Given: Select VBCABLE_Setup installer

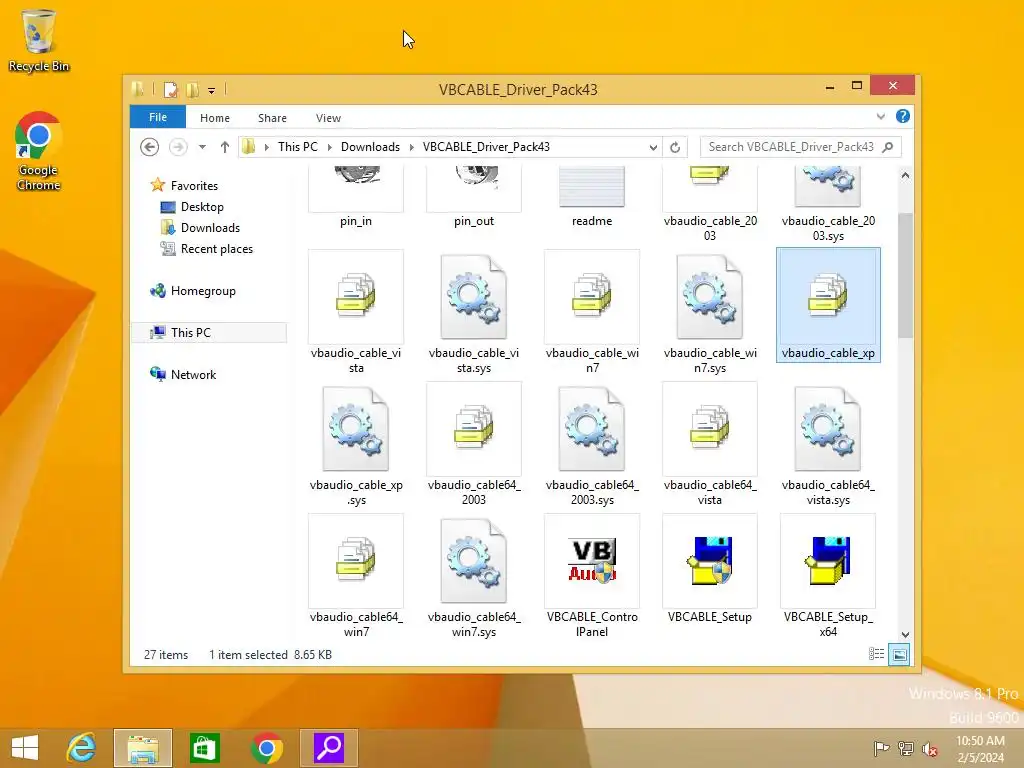Looking at the screenshot, I should [710, 569].
